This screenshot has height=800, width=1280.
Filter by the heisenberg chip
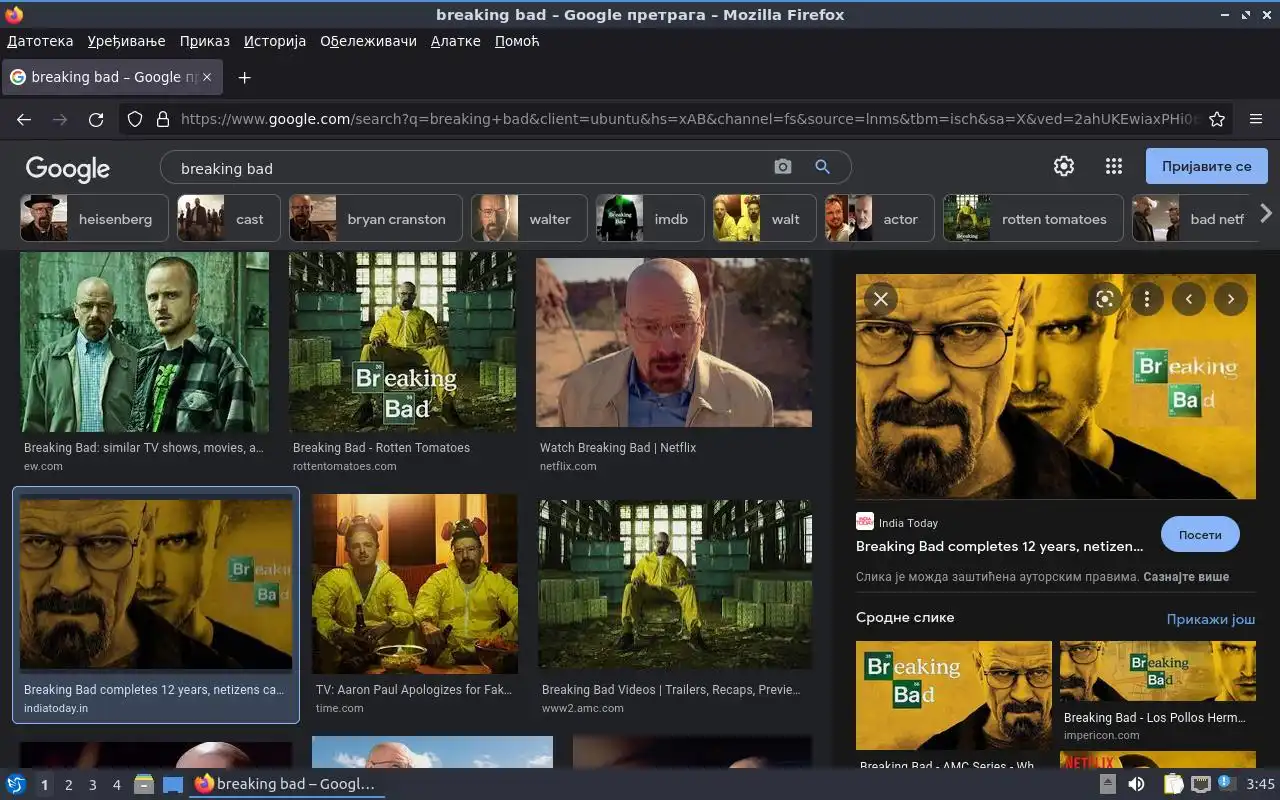tap(94, 218)
